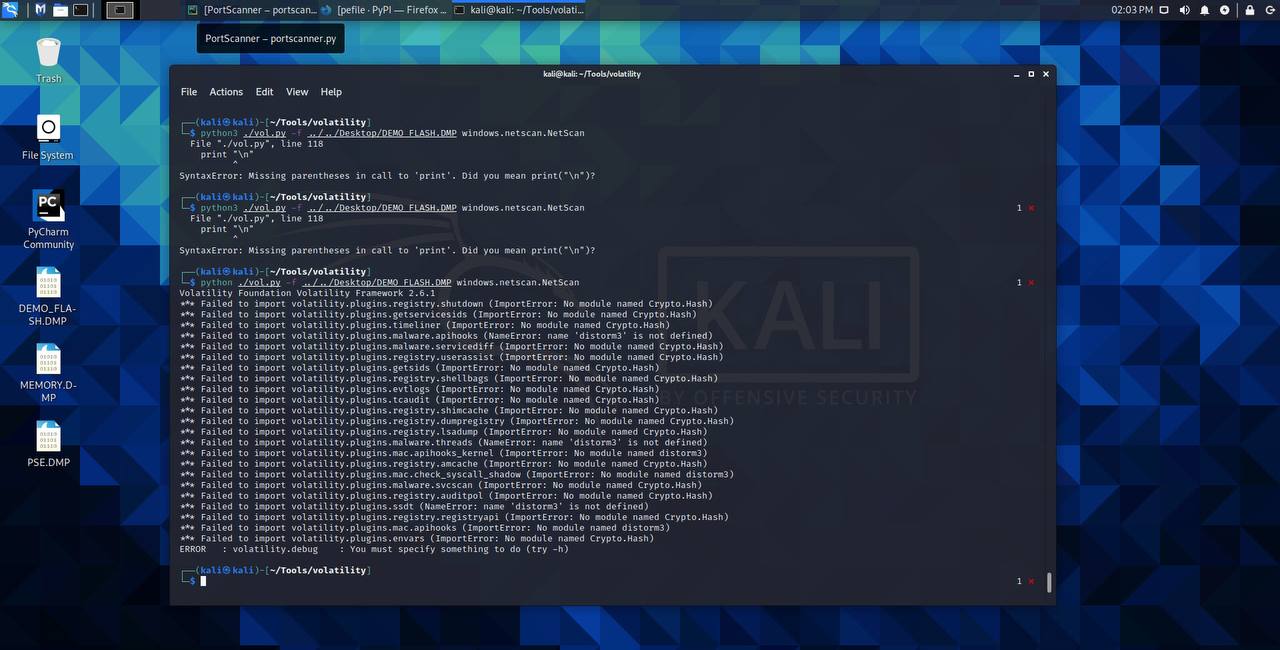Click the terminal vertical scrollbar handle
1280x650 pixels.
1048,582
